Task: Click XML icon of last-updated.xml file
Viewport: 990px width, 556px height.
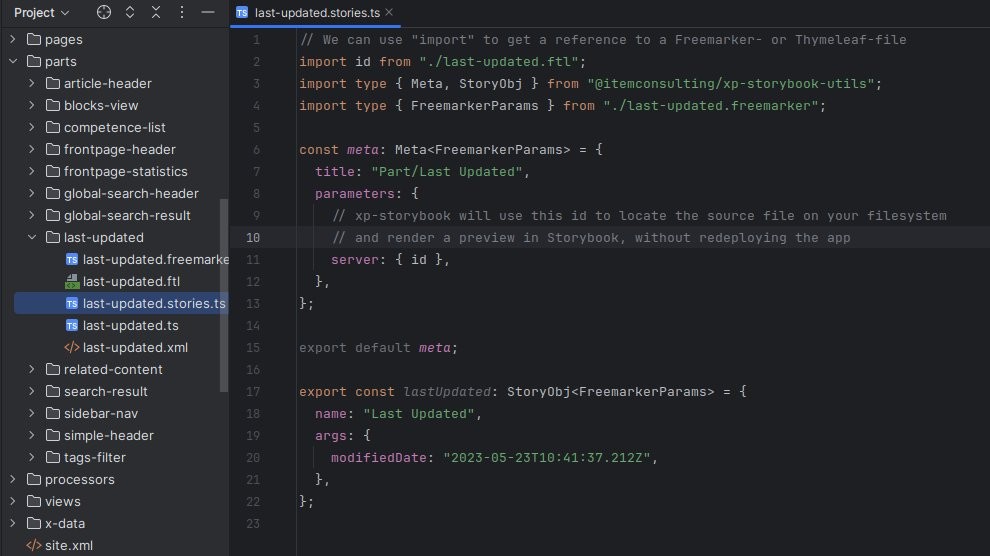Action: 72,348
